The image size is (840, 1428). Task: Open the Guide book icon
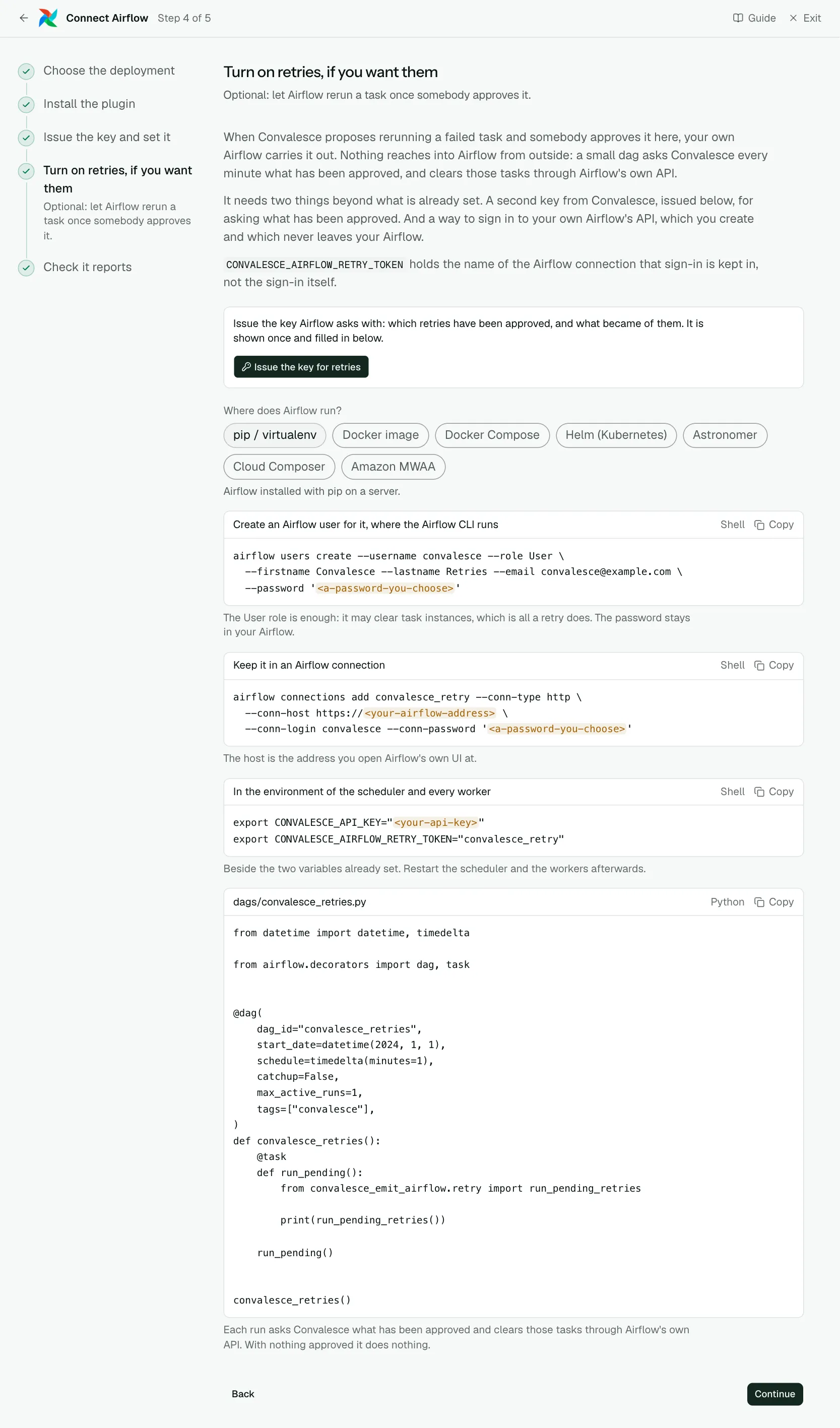click(737, 18)
